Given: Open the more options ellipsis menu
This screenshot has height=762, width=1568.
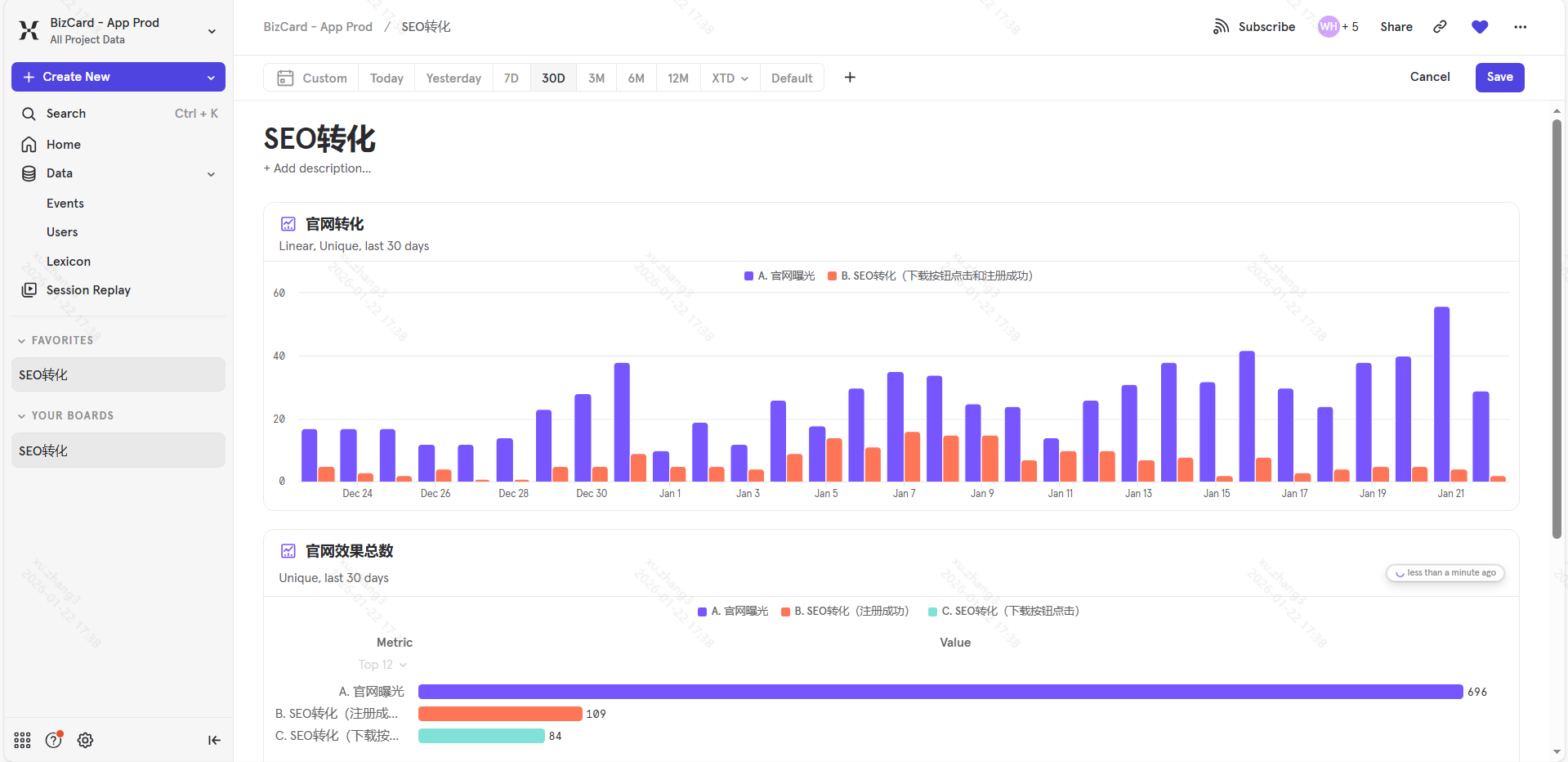Looking at the screenshot, I should click(1520, 27).
